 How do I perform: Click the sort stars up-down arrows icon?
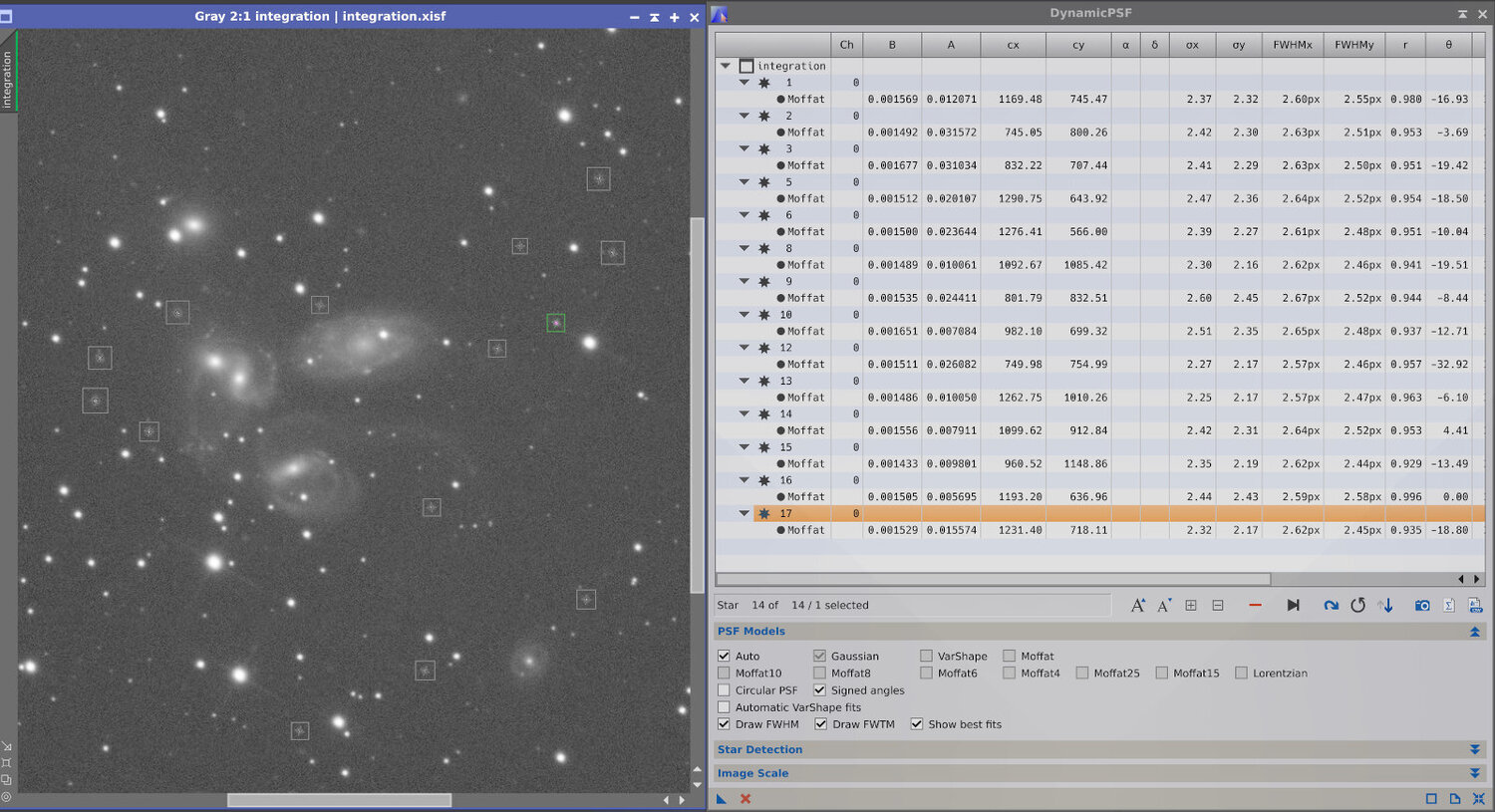click(1385, 606)
